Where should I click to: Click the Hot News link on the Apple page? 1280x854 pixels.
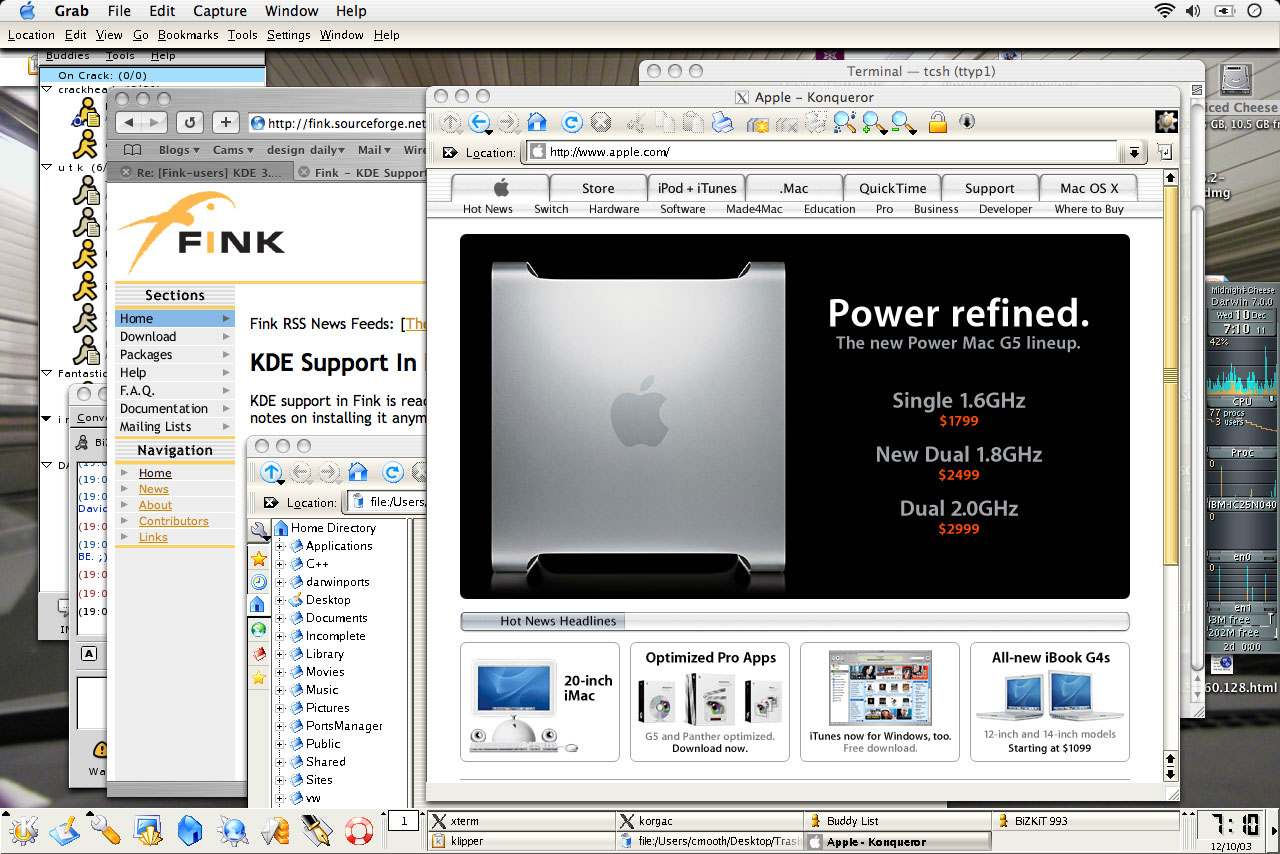coord(488,209)
